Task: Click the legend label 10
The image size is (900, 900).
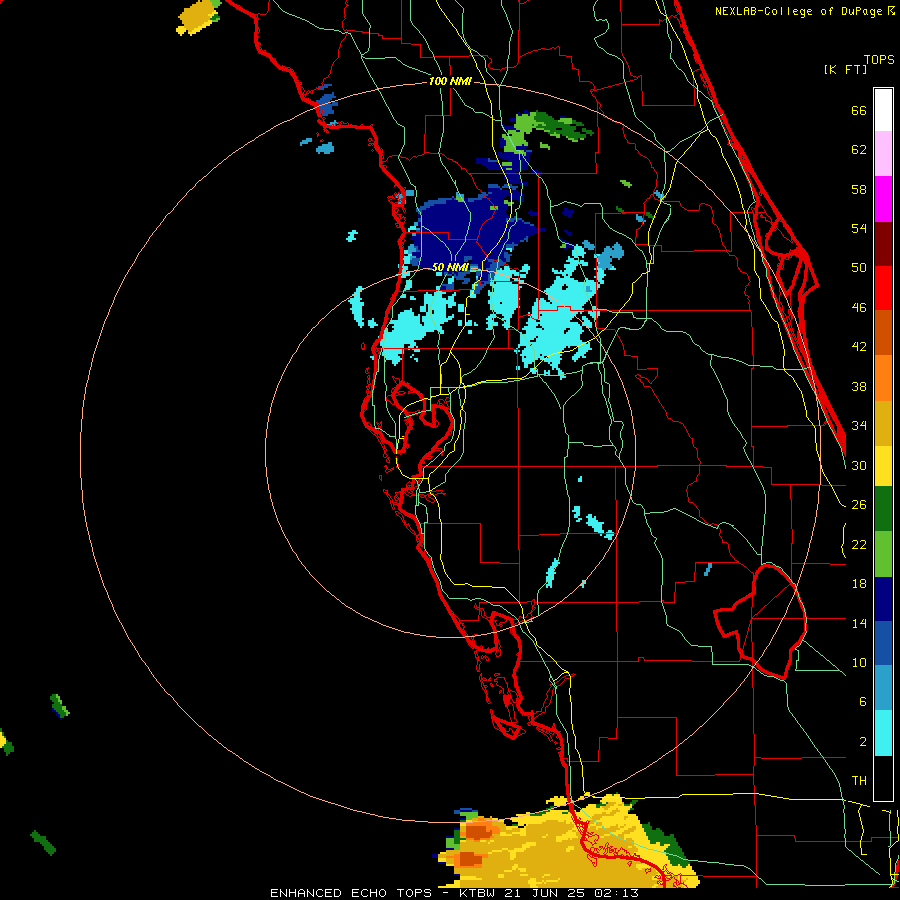Action: coord(859,662)
